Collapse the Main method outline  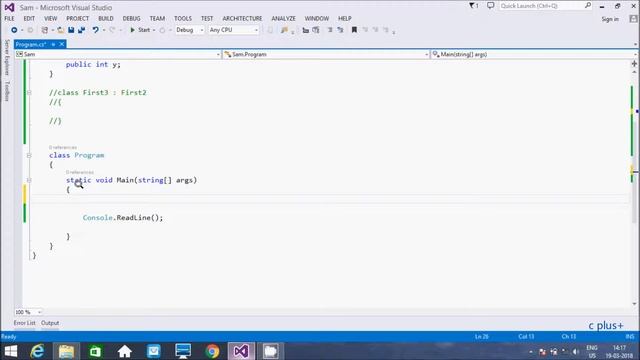pyautogui.click(x=29, y=180)
